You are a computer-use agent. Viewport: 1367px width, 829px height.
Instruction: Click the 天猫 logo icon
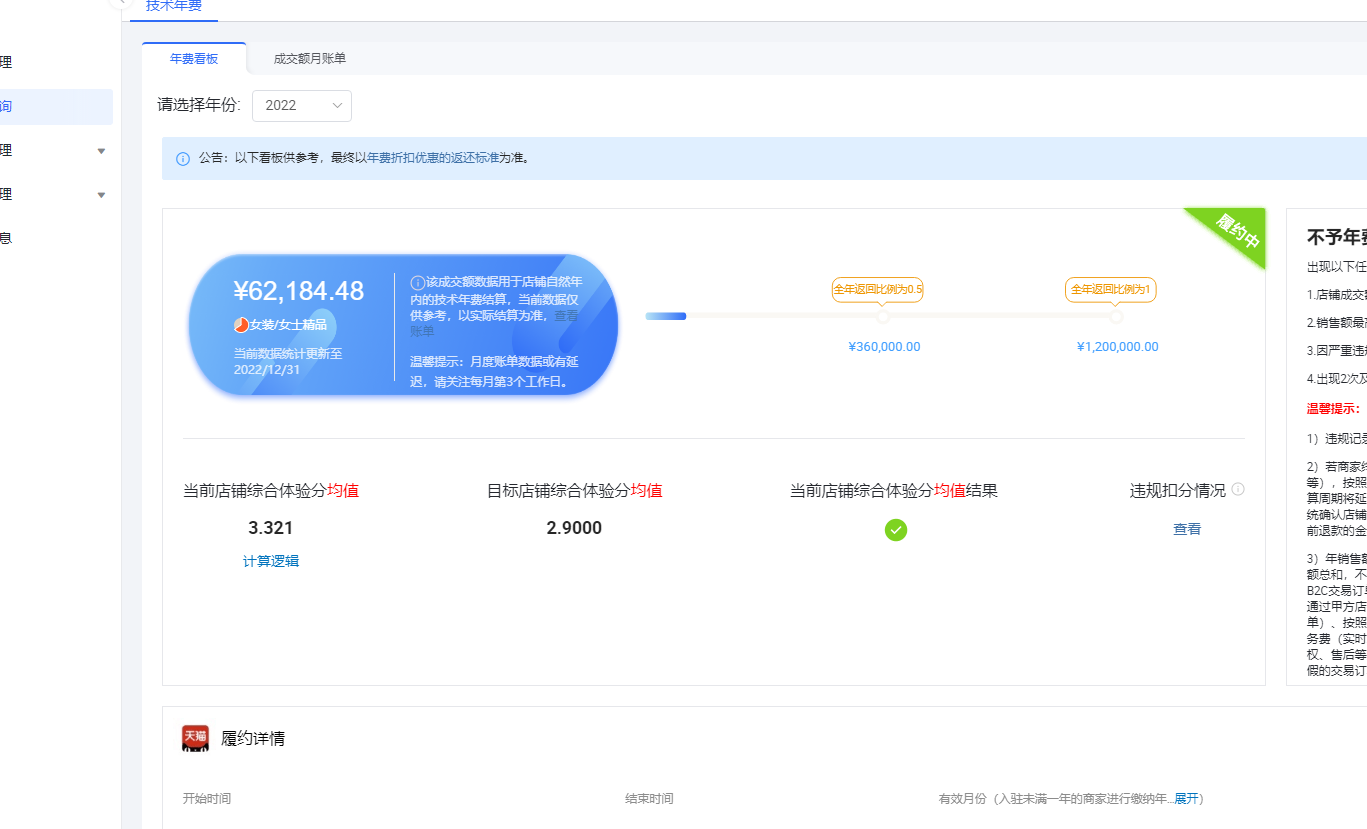coord(196,738)
